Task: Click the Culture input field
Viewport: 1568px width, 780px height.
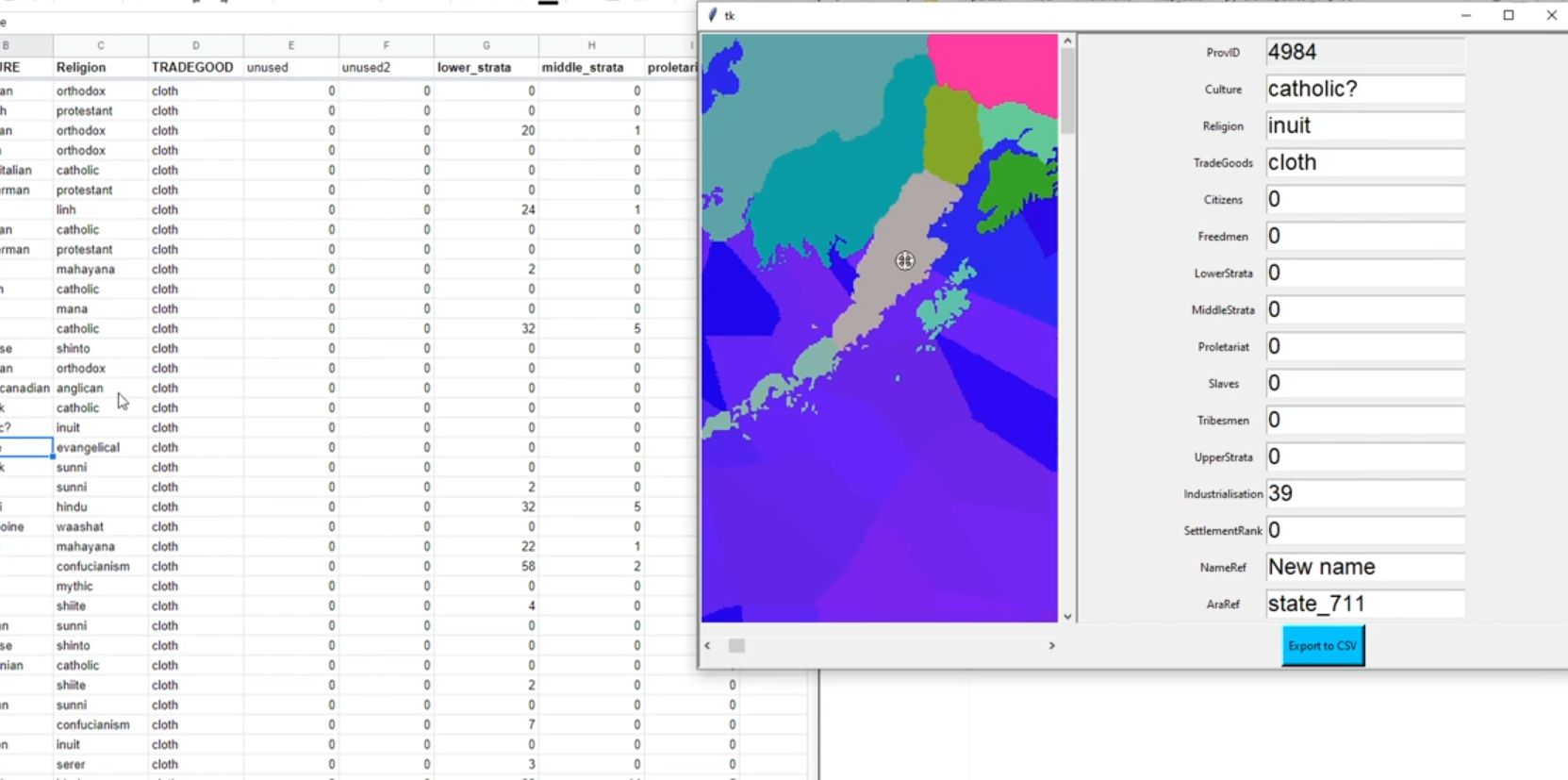Action: point(1365,89)
